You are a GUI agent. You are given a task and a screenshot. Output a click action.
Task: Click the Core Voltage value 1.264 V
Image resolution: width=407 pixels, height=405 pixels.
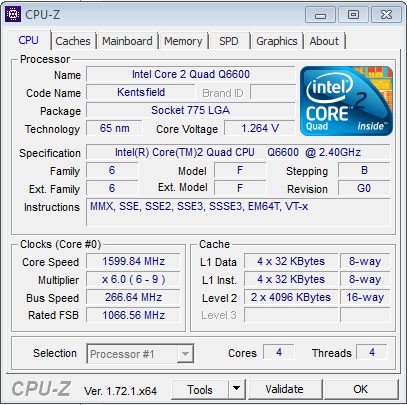click(x=260, y=128)
